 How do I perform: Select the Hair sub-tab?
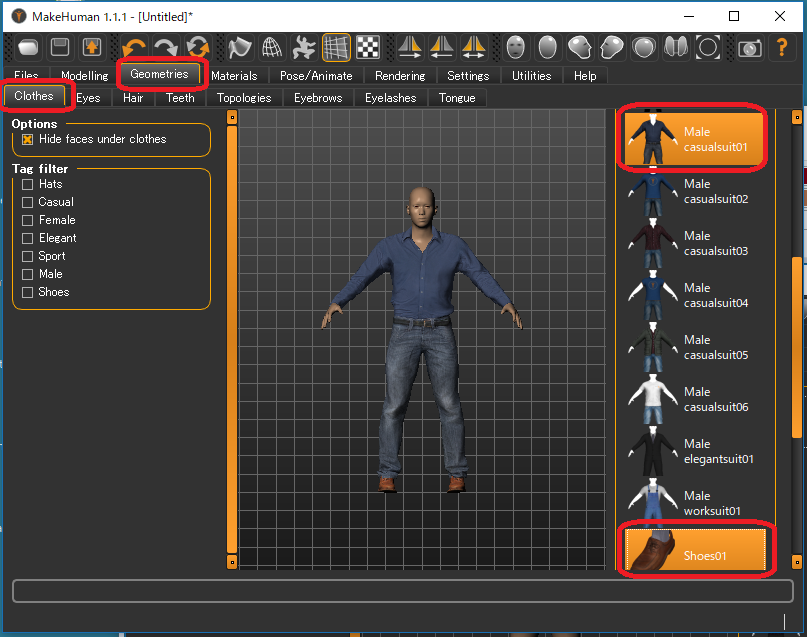[x=133, y=98]
